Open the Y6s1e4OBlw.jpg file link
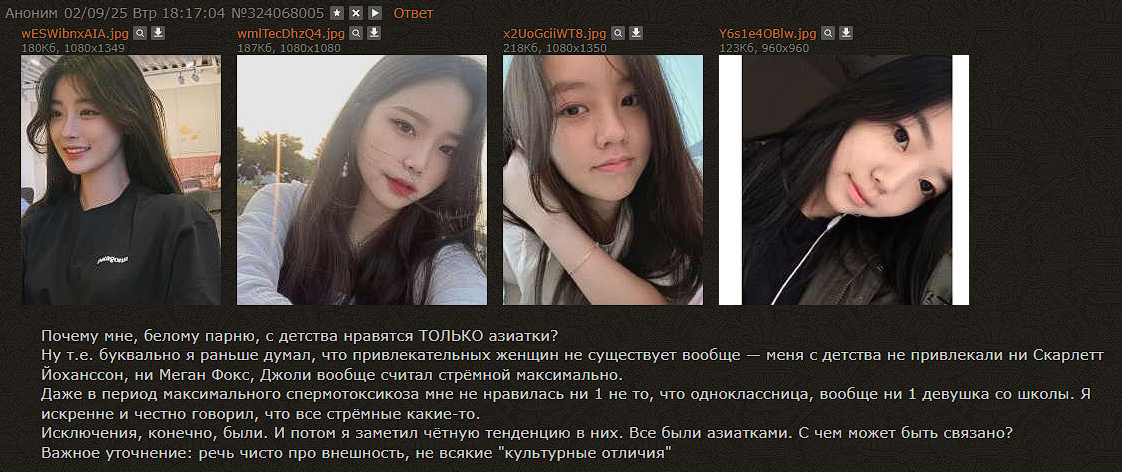This screenshot has height=472, width=1122. [x=767, y=34]
